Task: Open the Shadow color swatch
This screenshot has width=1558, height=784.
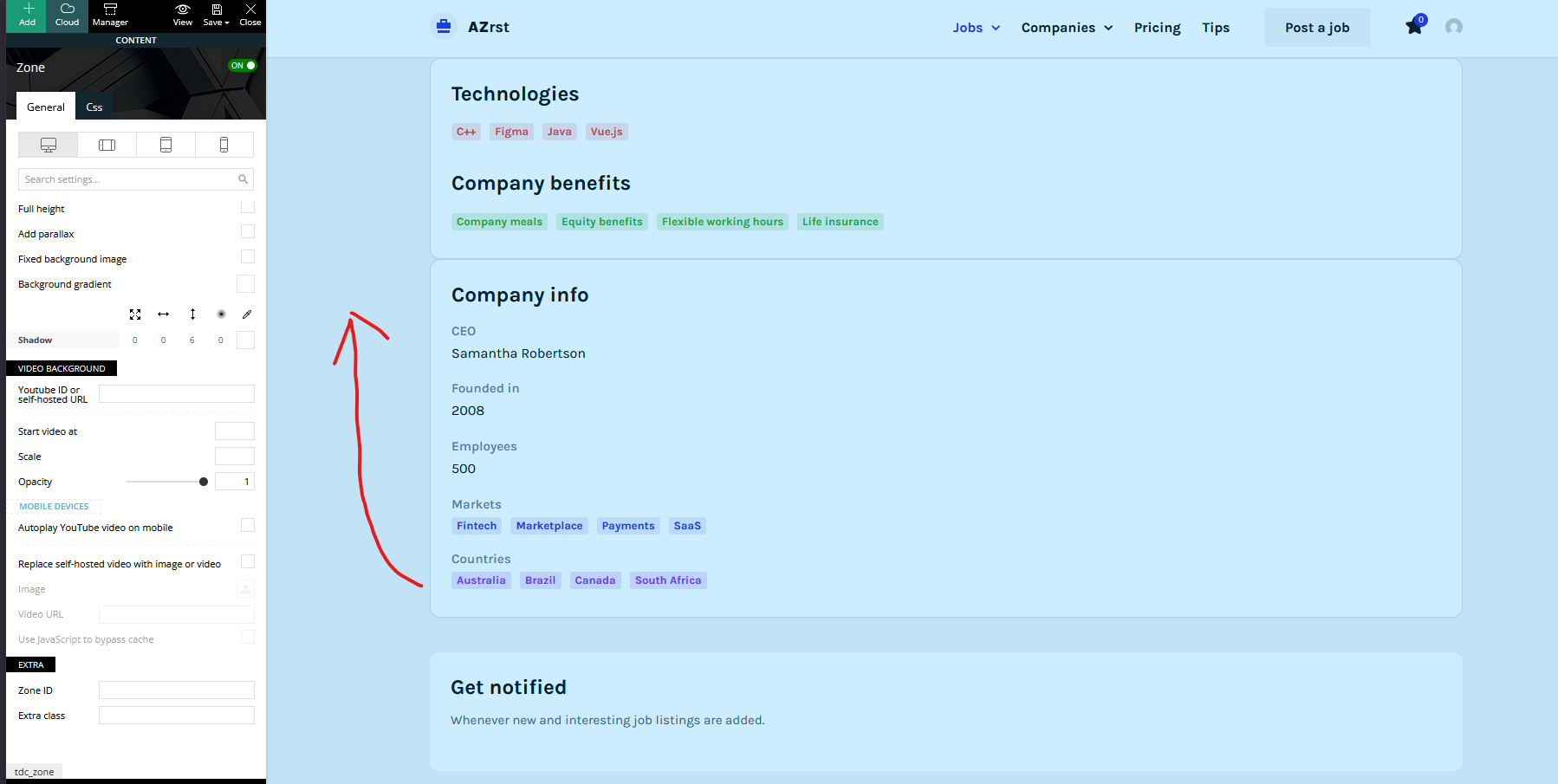Action: [x=246, y=340]
